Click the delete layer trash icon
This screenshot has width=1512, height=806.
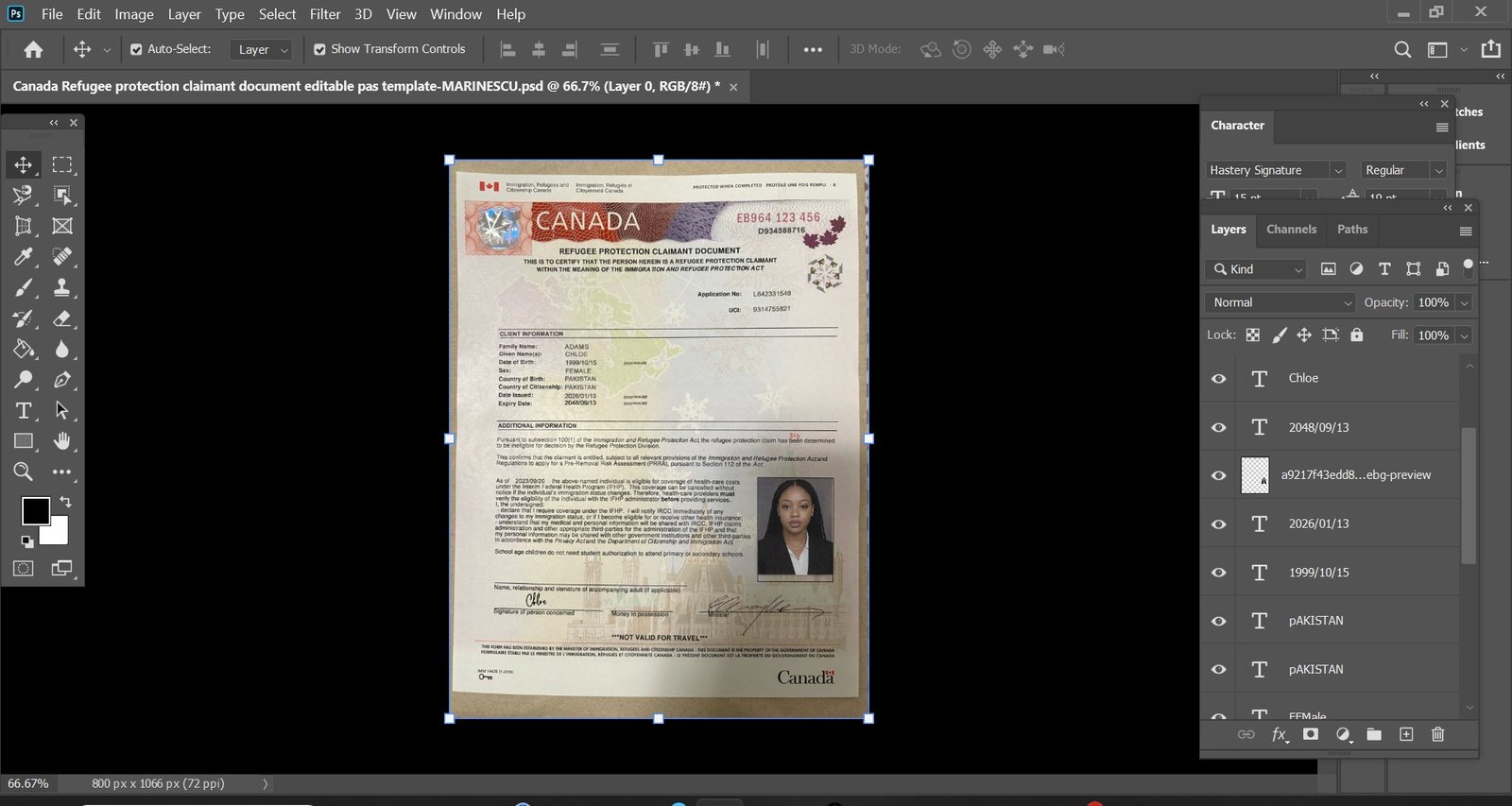pyautogui.click(x=1437, y=734)
